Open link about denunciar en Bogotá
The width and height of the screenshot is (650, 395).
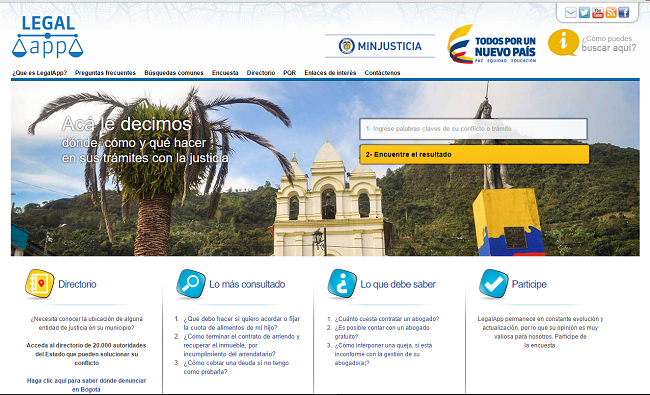[x=87, y=385]
